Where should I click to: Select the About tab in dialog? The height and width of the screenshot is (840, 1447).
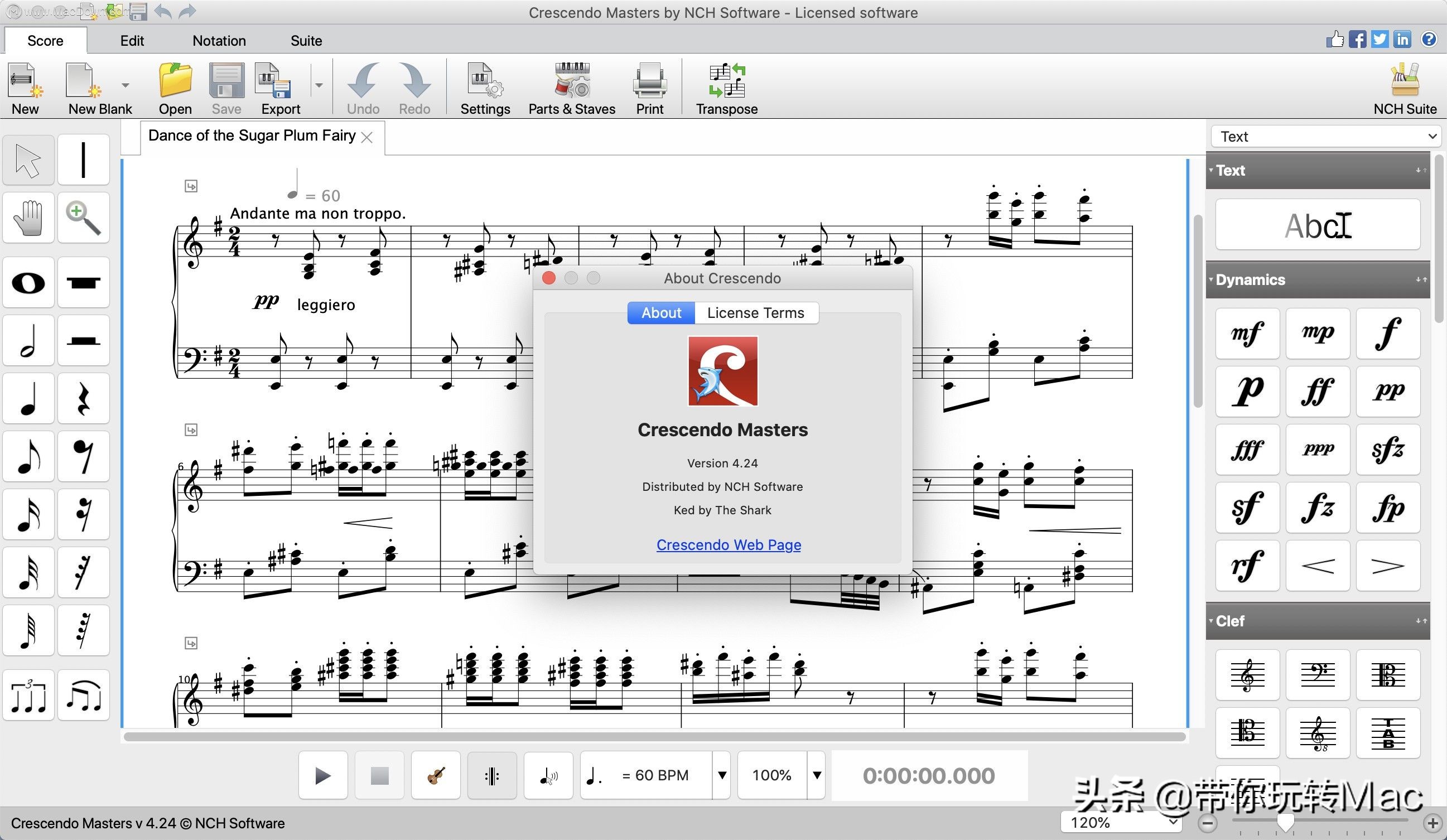pos(661,313)
